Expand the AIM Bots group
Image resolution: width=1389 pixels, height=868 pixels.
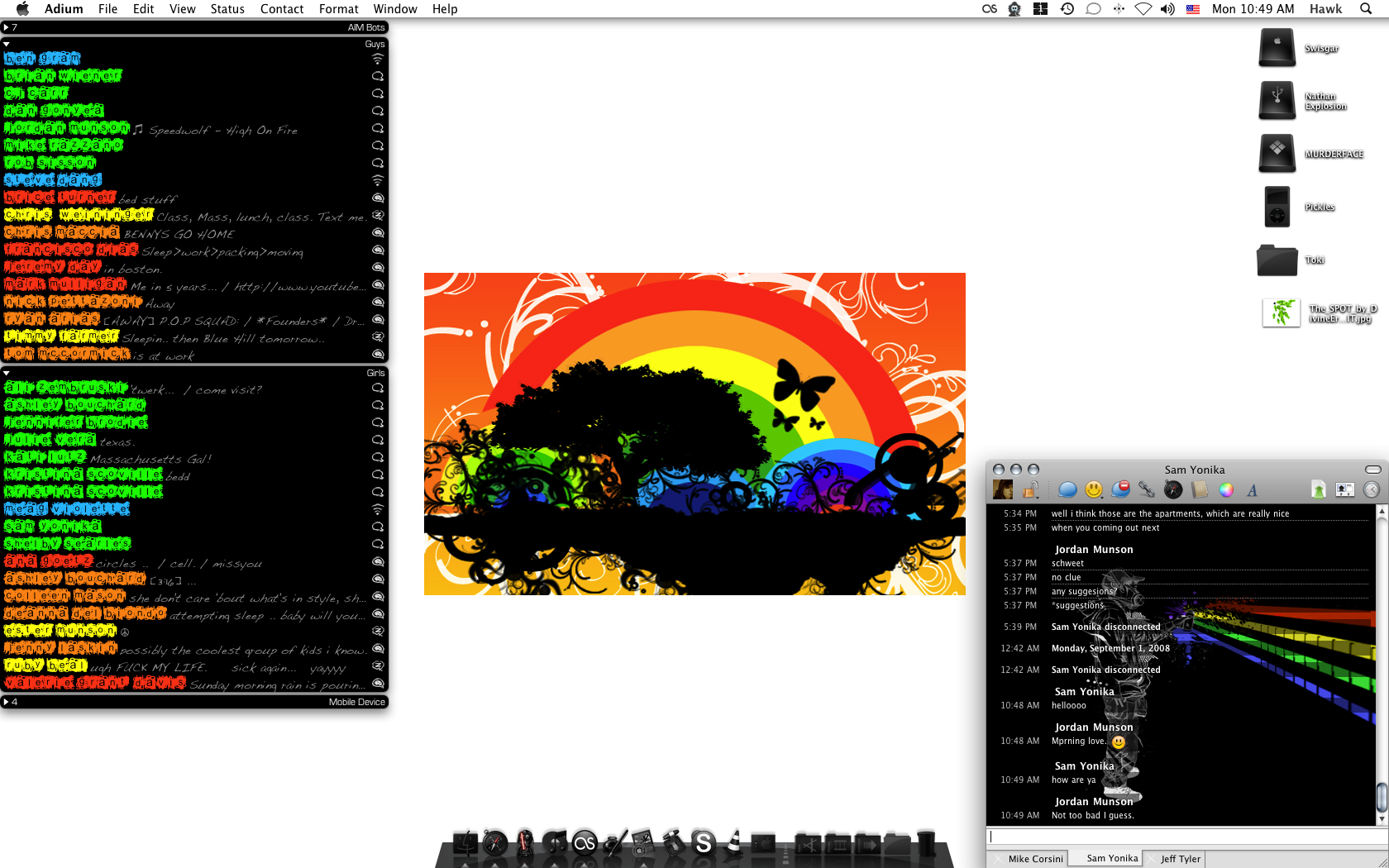coord(7,27)
